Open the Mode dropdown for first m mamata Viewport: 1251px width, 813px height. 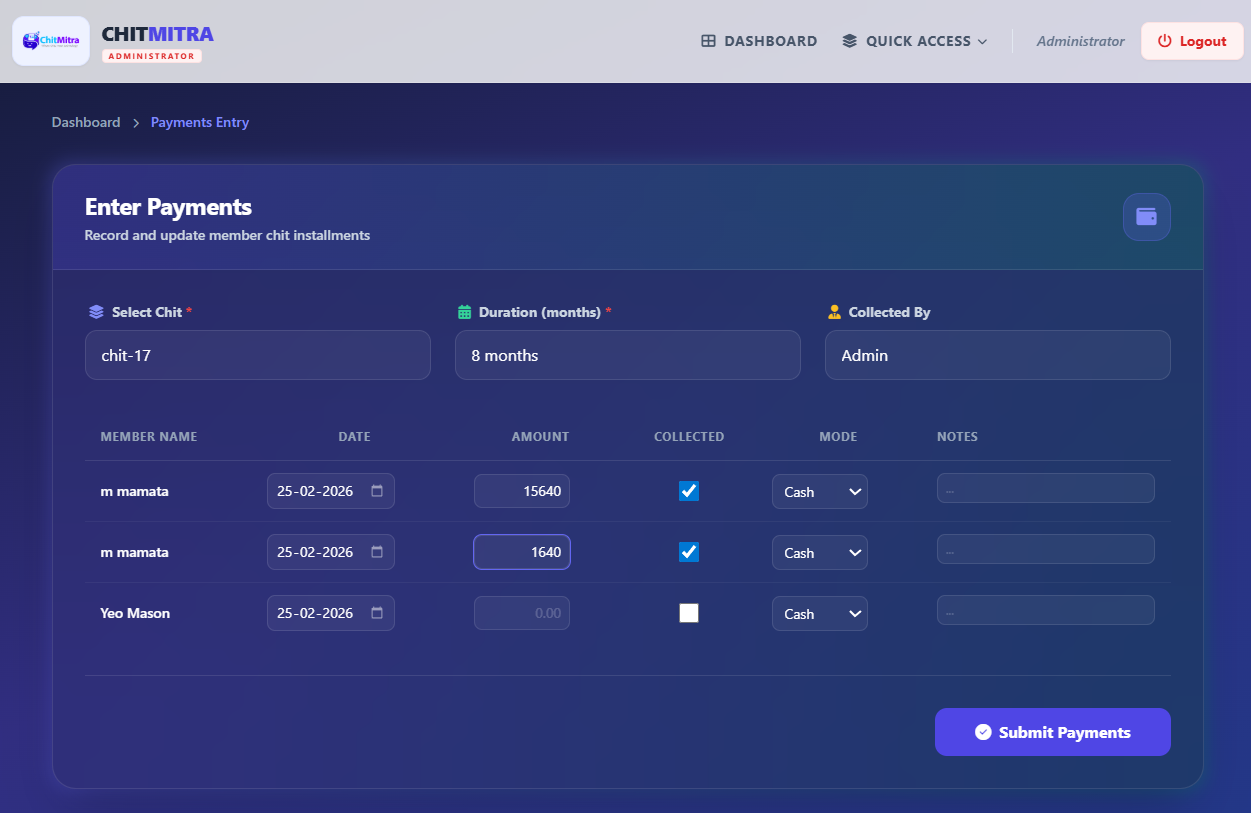pyautogui.click(x=819, y=492)
